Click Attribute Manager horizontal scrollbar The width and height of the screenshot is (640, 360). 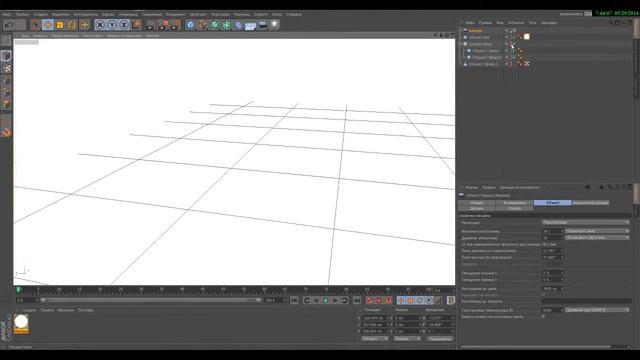tap(535, 347)
